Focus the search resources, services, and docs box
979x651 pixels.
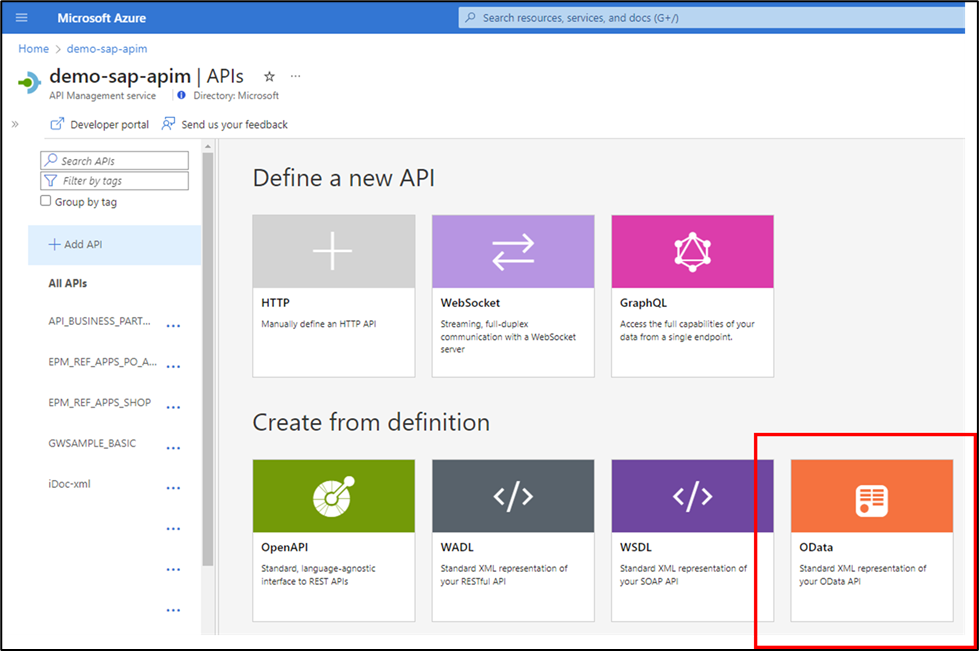tap(712, 17)
